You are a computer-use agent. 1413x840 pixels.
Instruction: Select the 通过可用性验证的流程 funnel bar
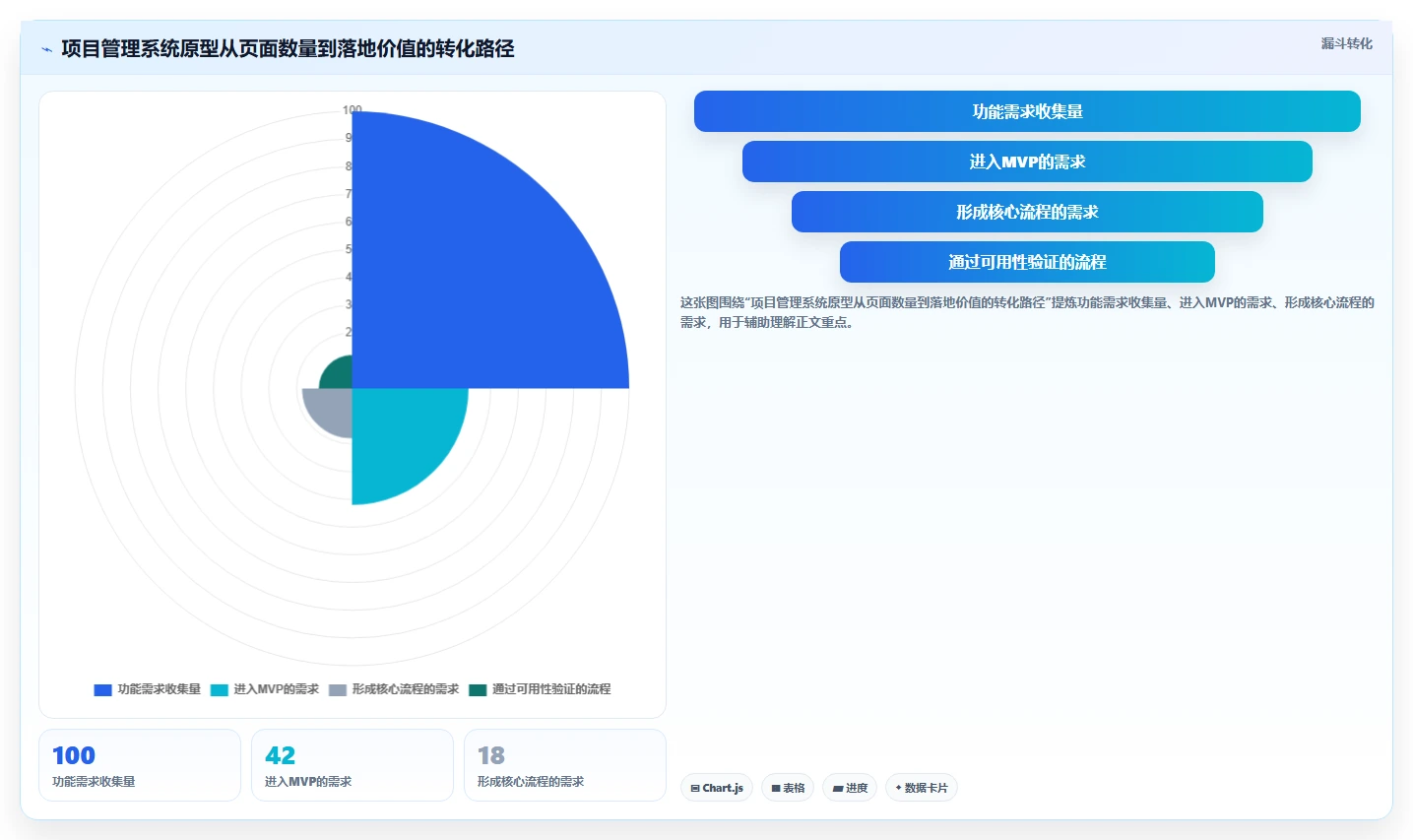[1027, 262]
